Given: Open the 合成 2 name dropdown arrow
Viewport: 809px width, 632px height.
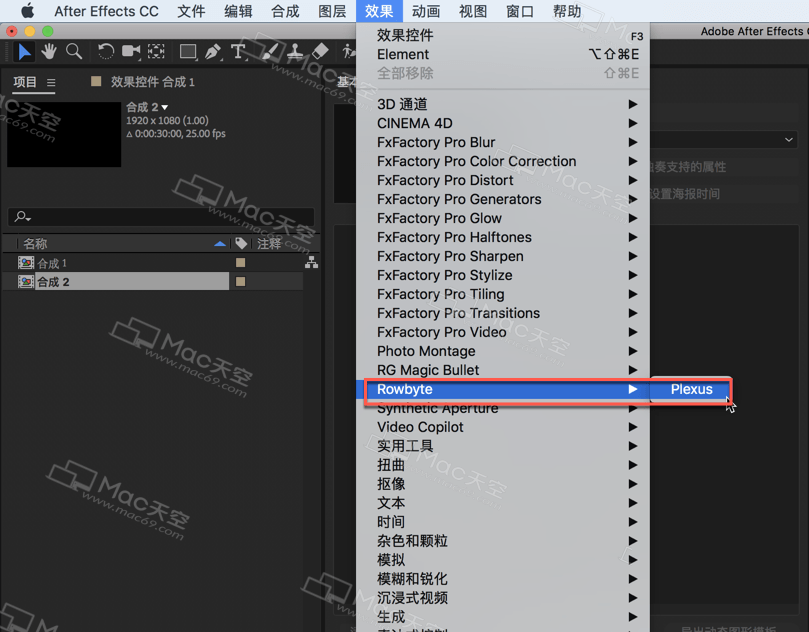Looking at the screenshot, I should (165, 107).
